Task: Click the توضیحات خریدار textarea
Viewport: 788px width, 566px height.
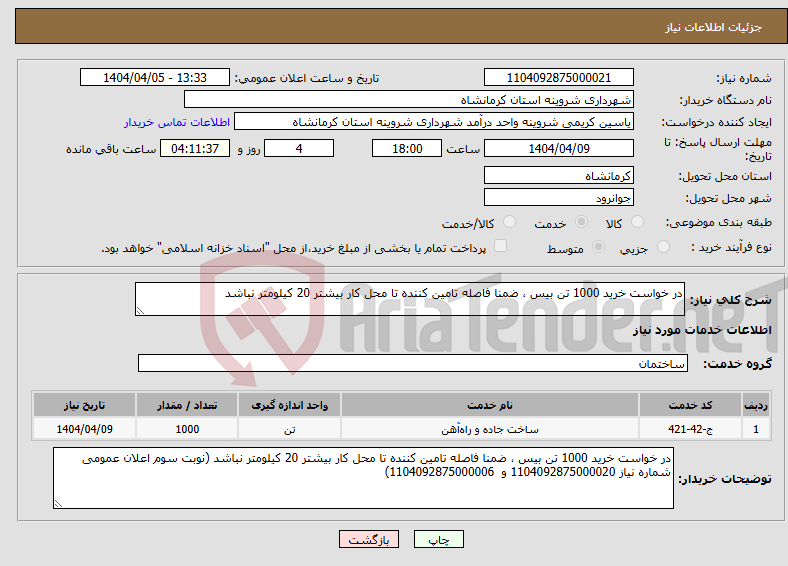Action: point(363,478)
